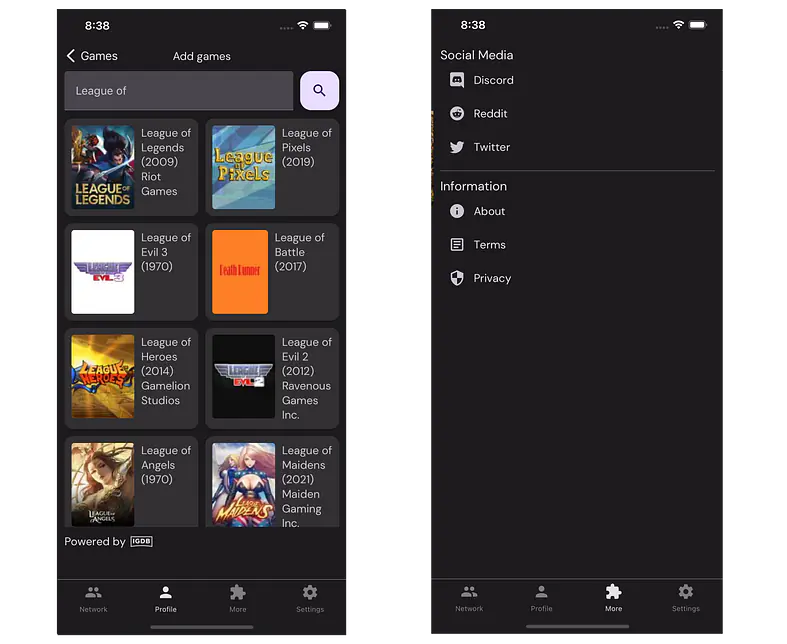Tap the IGDB logo
787x644 pixels.
(141, 541)
